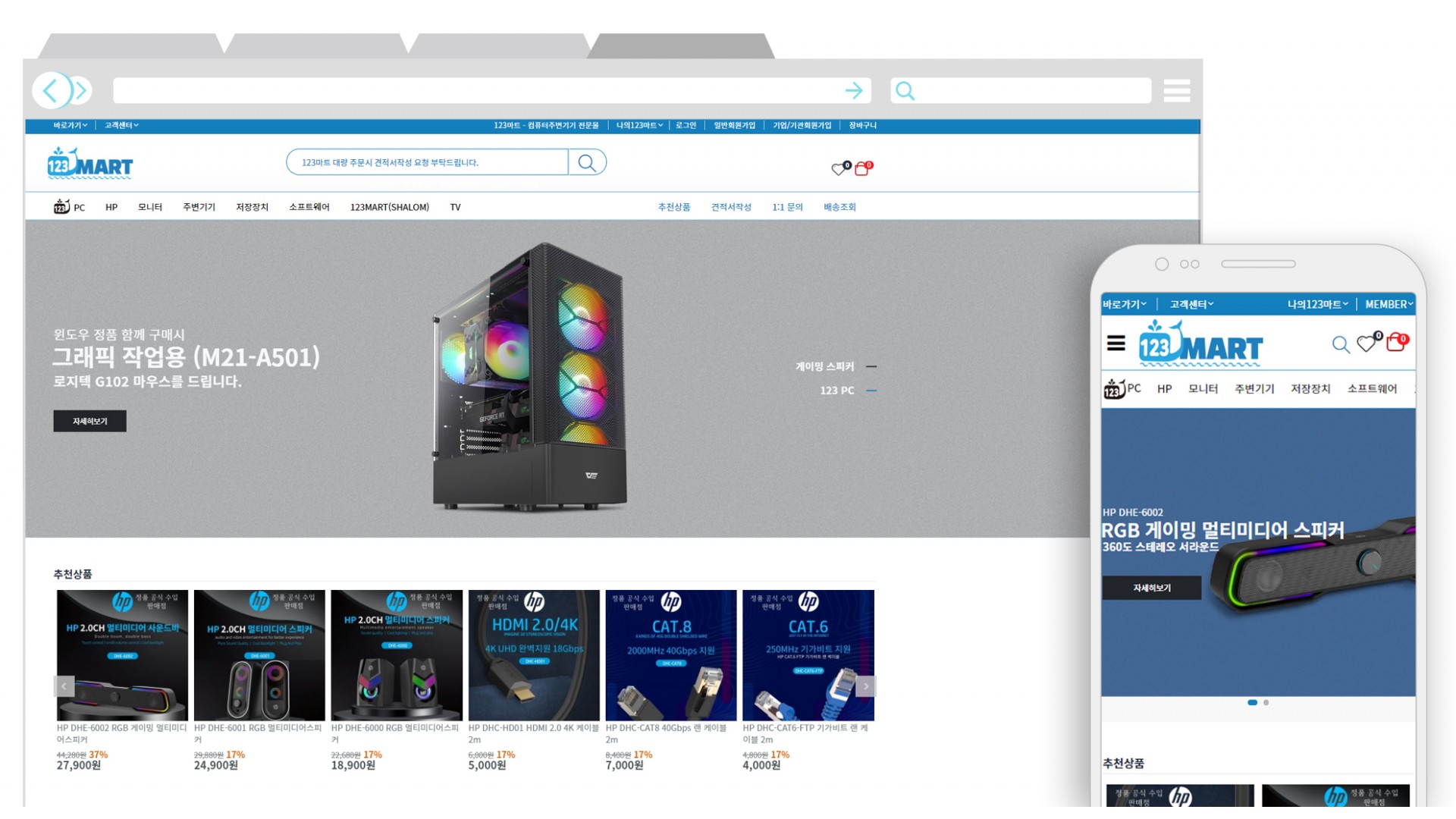1456x819 pixels.
Task: Click the 123MART logo in mobile view
Action: 1200,343
